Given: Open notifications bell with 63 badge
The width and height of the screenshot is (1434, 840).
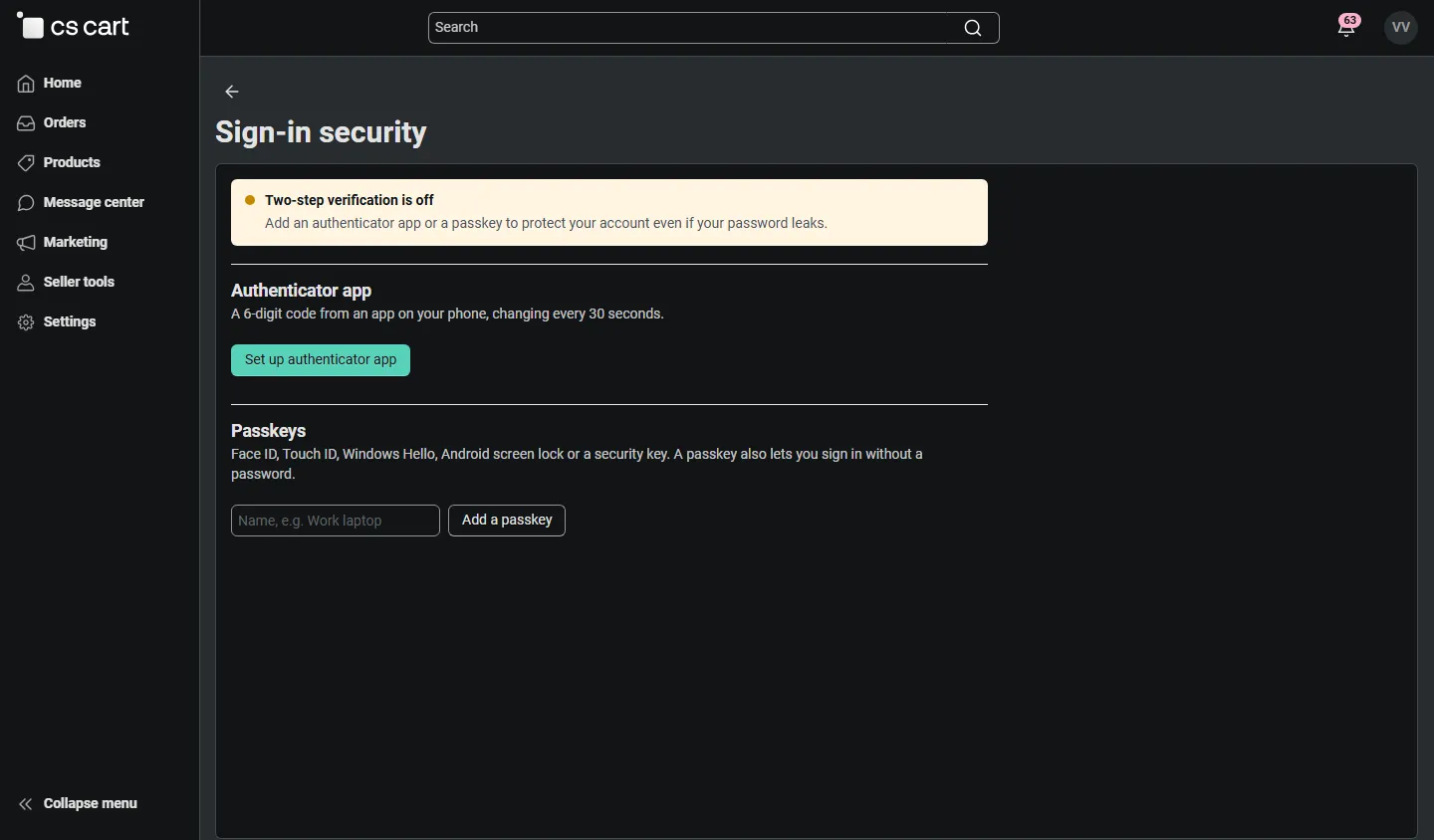Looking at the screenshot, I should coord(1348,26).
